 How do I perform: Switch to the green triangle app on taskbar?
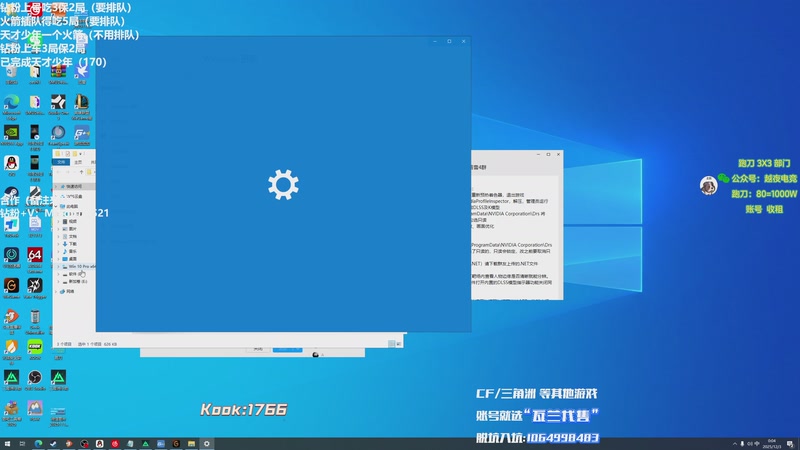pos(145,444)
